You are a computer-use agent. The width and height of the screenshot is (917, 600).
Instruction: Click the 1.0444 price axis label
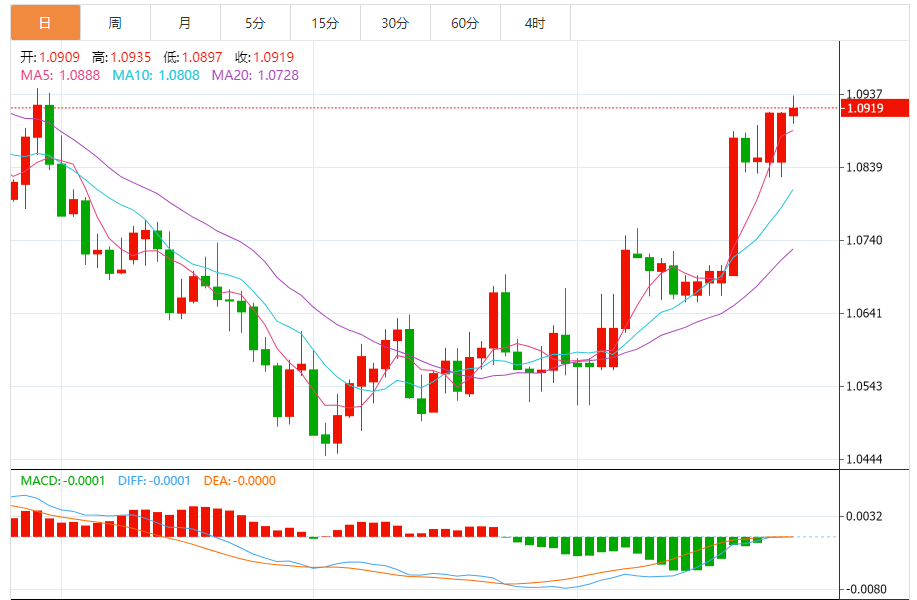tap(864, 459)
